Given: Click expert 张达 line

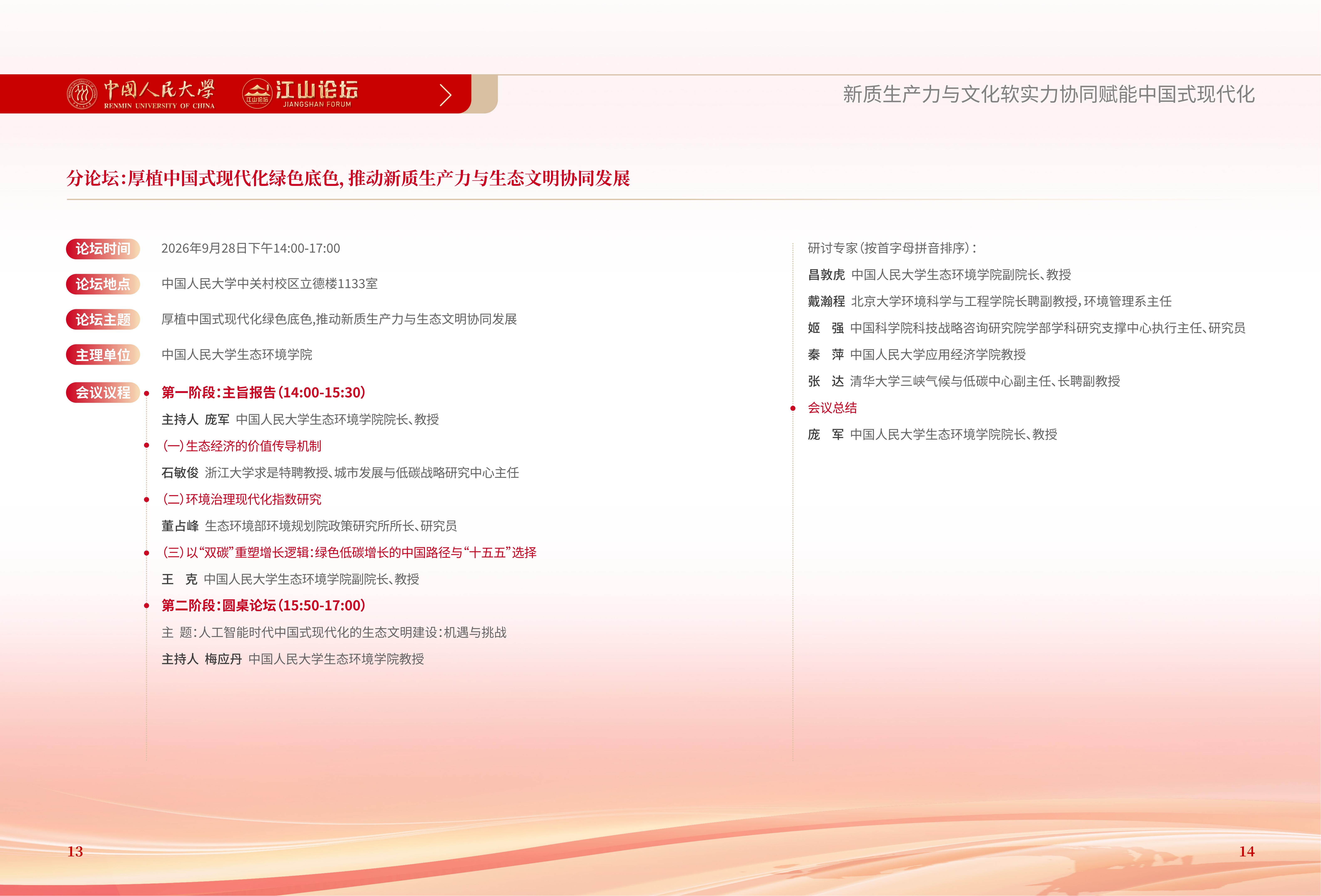Looking at the screenshot, I should pyautogui.click(x=964, y=381).
